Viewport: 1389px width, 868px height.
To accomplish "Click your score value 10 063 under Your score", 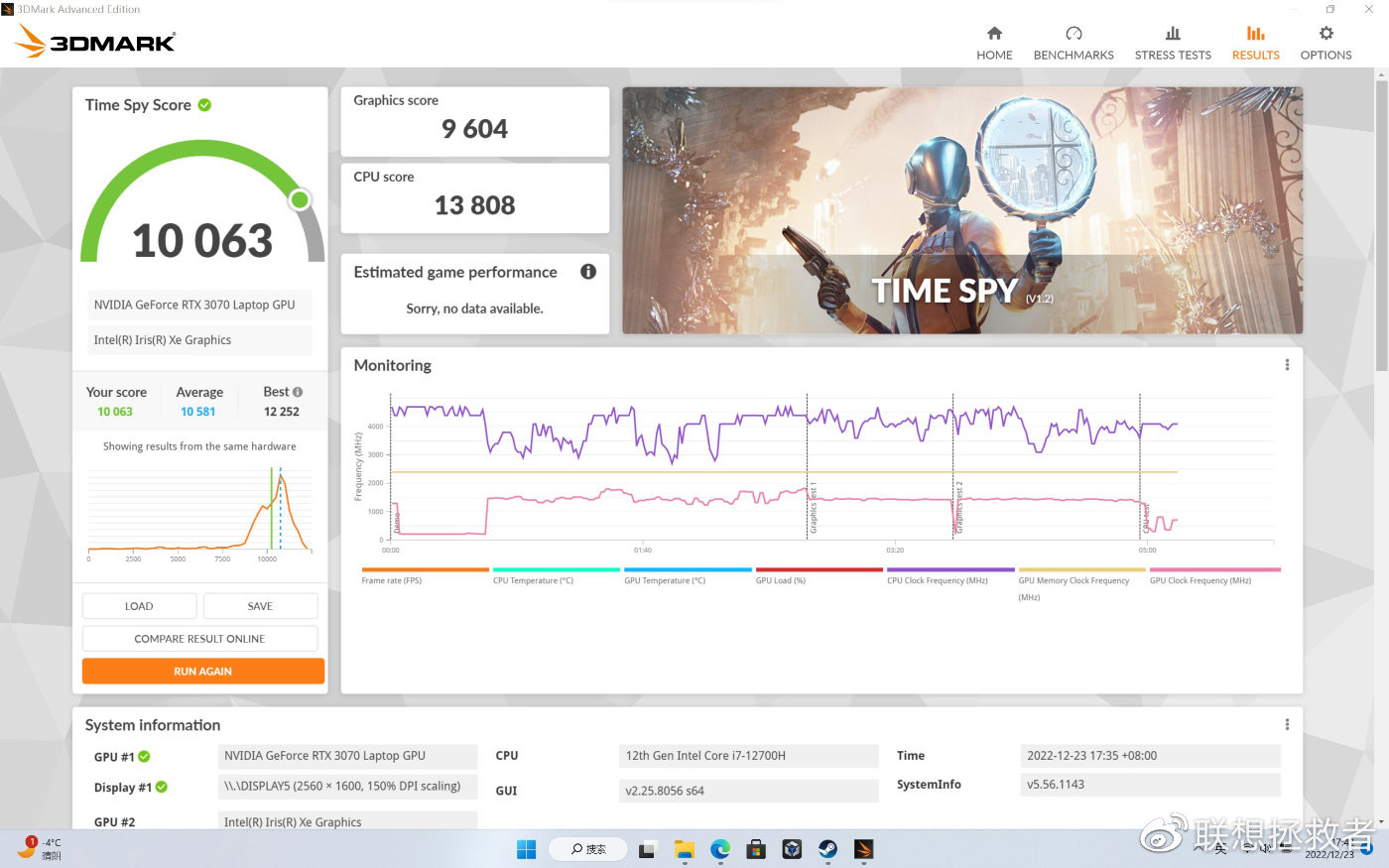I will (x=115, y=412).
